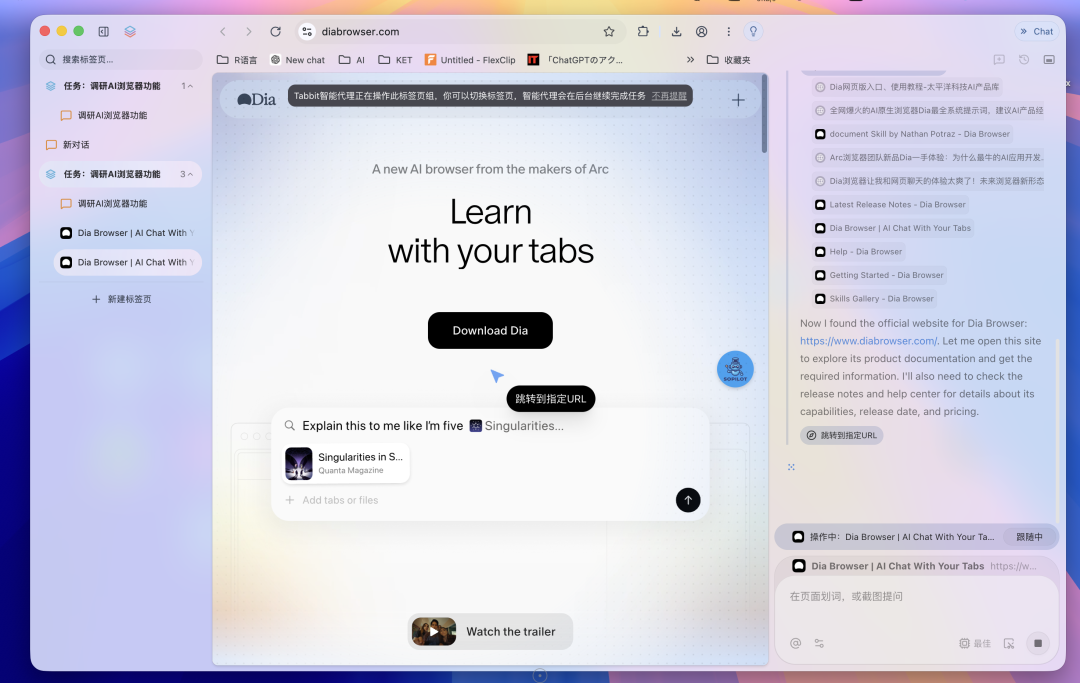Open Untitled - FlexClip bookmark
The image size is (1080, 683).
470,60
